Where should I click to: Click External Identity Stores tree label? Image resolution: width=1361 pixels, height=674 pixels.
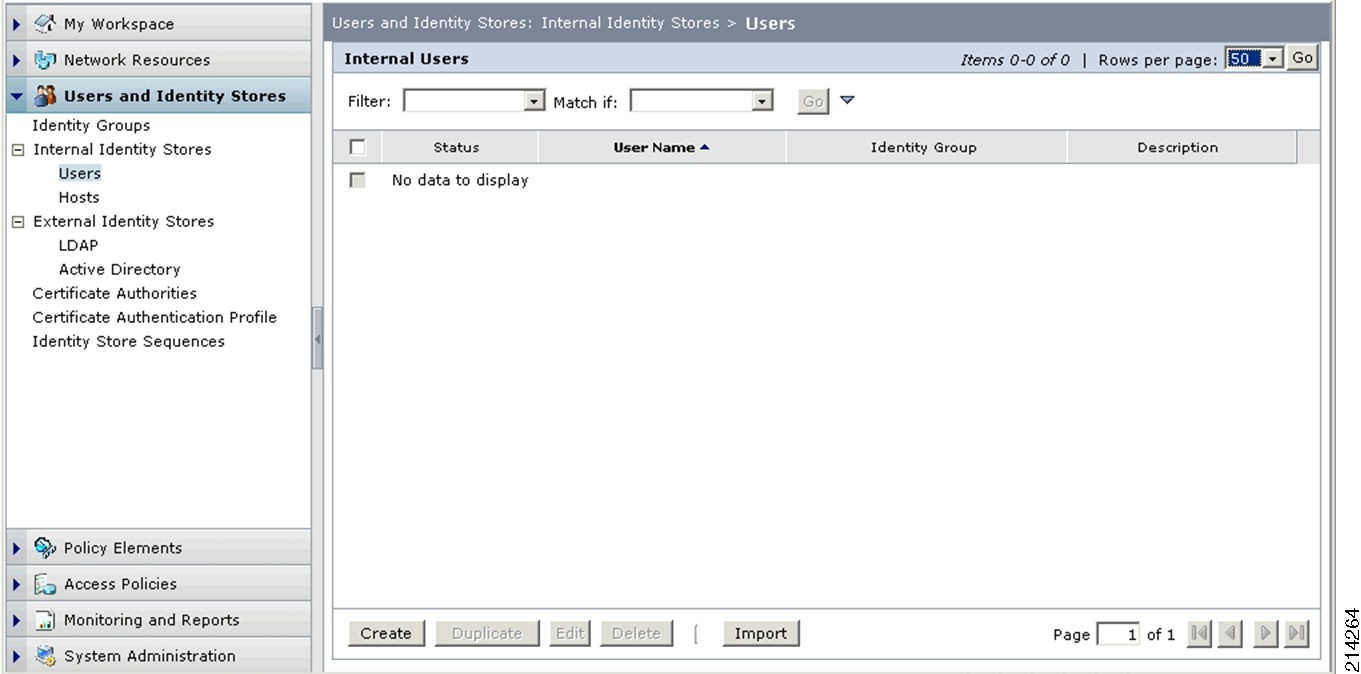[x=123, y=221]
